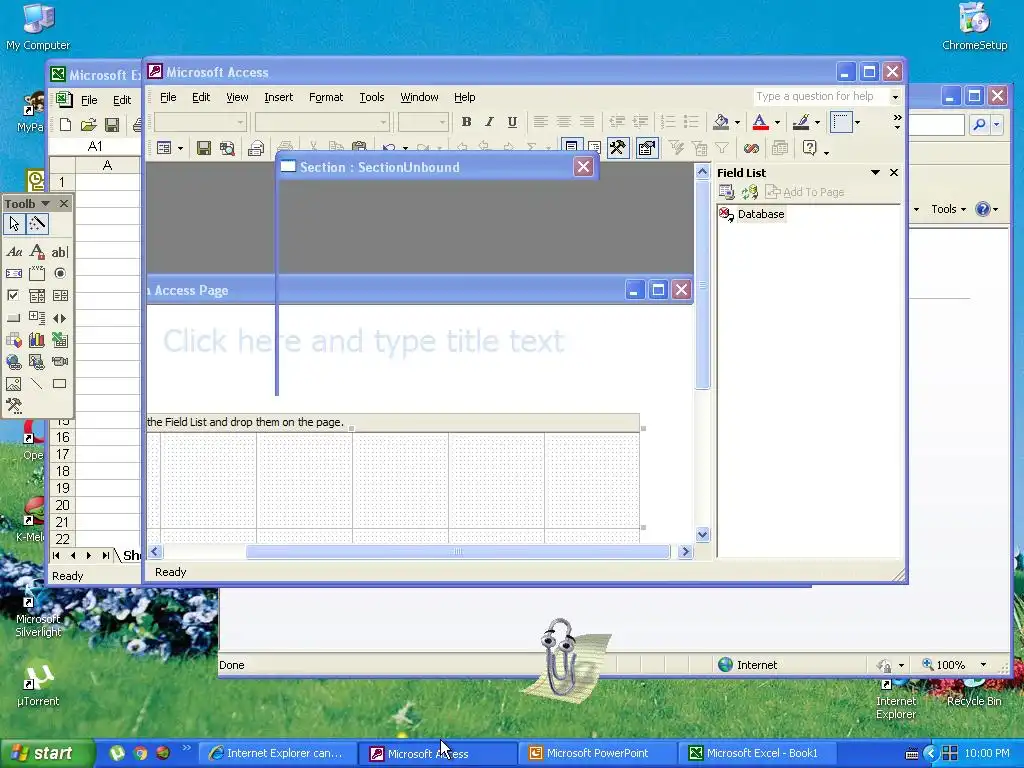
Task: Select the Movie tool in Toolbox
Action: pyautogui.click(x=59, y=362)
